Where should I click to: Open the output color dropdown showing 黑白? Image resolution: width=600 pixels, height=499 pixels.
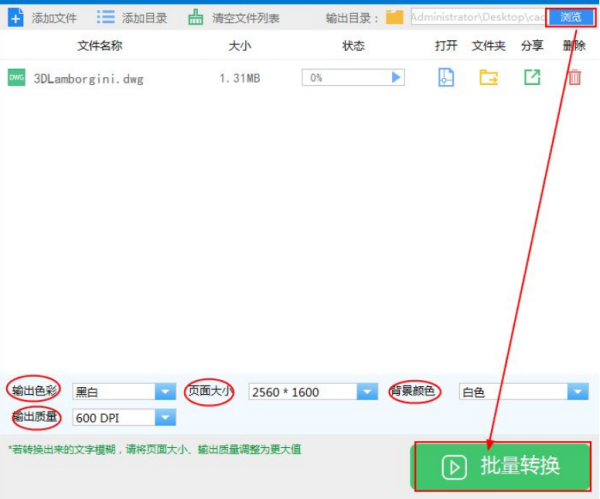click(x=124, y=391)
